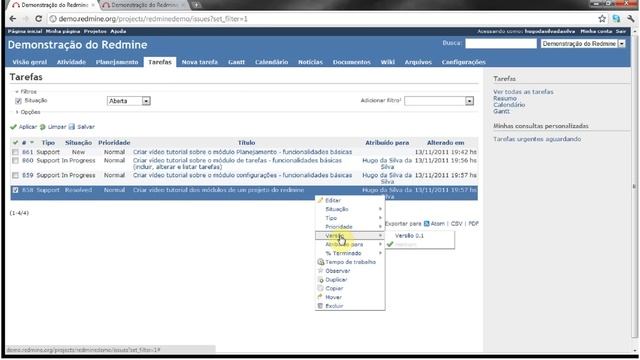This screenshot has width=640, height=360.
Task: Open the Configurações tab
Action: 463,62
